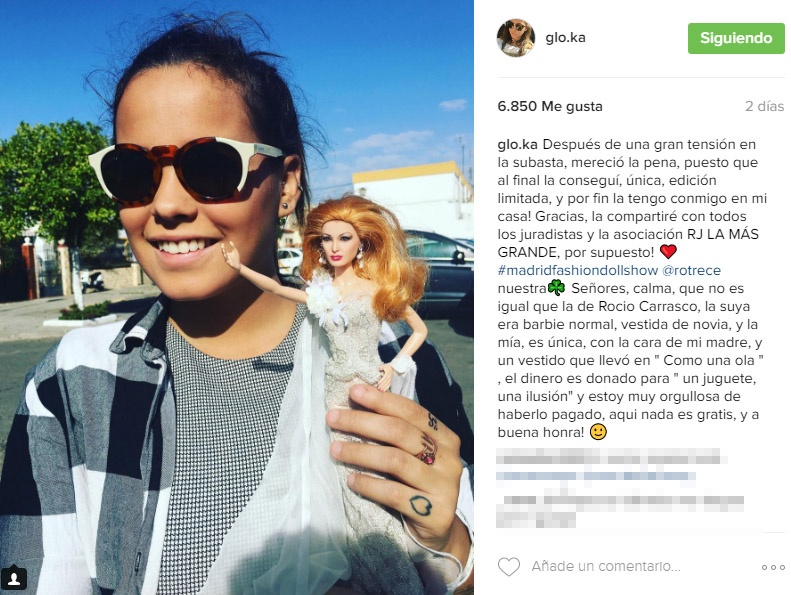Click the #madridfashiondollshow hashtag
The height and width of the screenshot is (595, 791).
(x=578, y=271)
